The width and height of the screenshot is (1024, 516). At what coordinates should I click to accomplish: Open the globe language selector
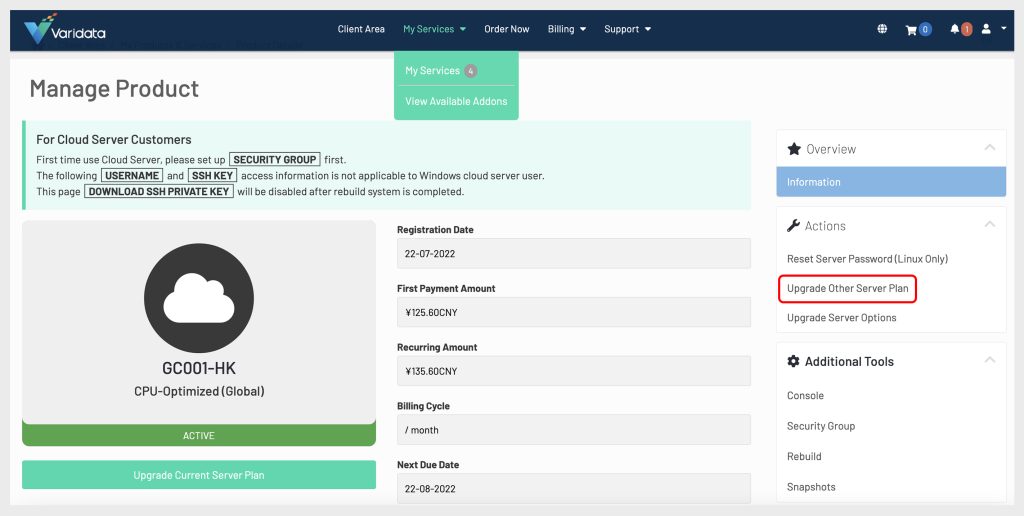(x=882, y=29)
